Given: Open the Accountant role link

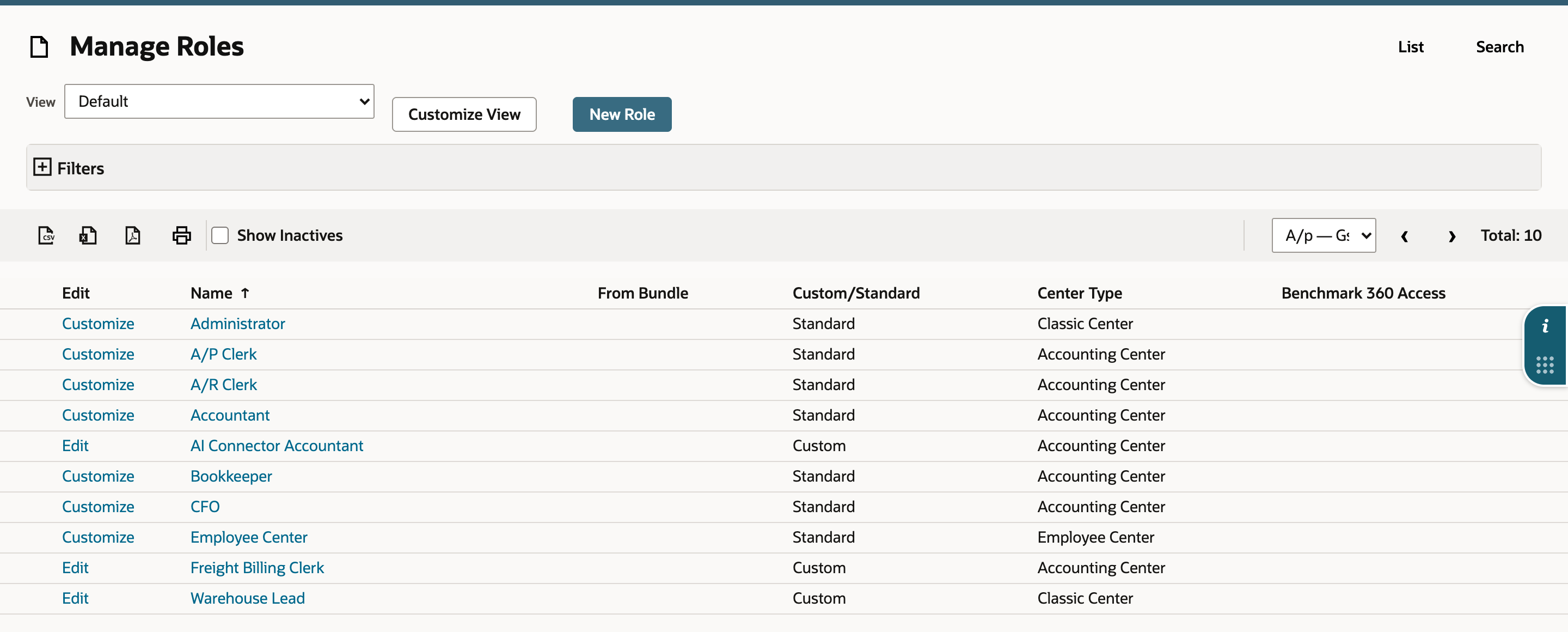Looking at the screenshot, I should point(229,415).
